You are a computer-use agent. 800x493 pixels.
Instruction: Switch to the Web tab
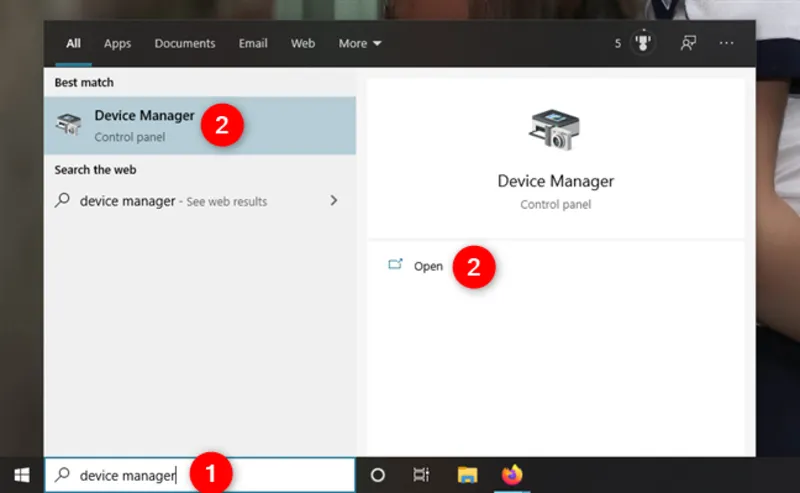pyautogui.click(x=303, y=43)
